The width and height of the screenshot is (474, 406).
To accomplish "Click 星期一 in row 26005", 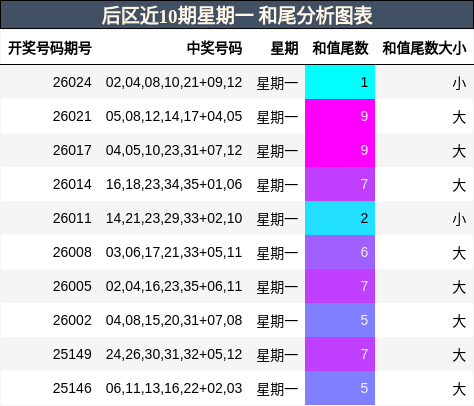I will tap(277, 287).
